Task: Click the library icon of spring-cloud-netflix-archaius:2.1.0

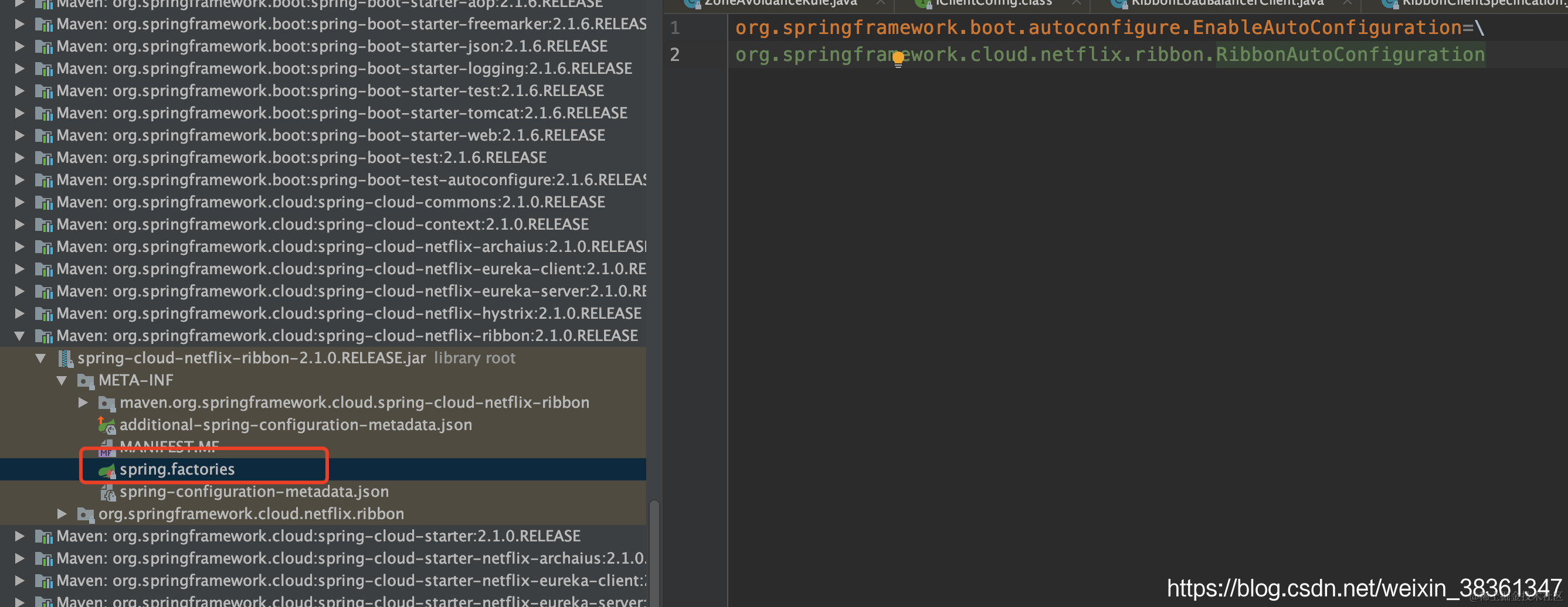Action: click(44, 247)
